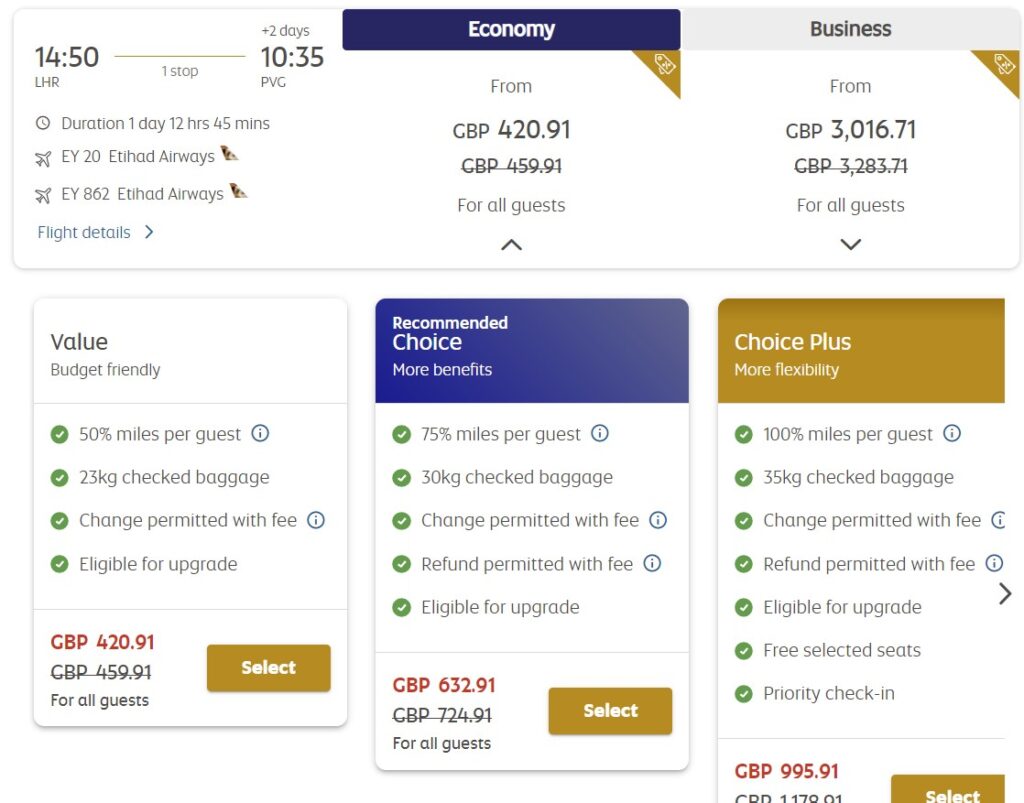Click info icon for Choice refund permitted fee

click(652, 563)
